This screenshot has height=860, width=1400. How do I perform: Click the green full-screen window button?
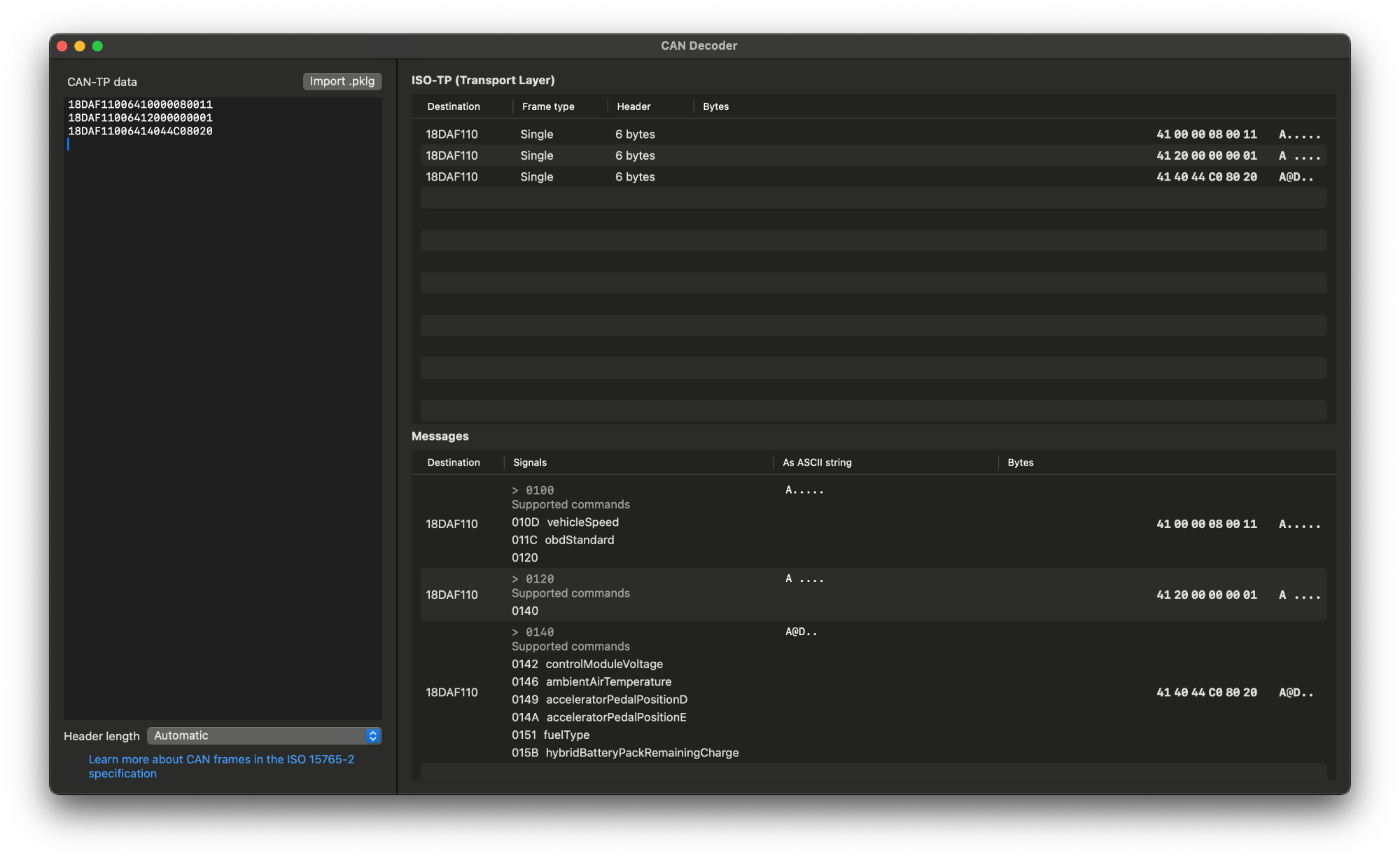tap(98, 46)
